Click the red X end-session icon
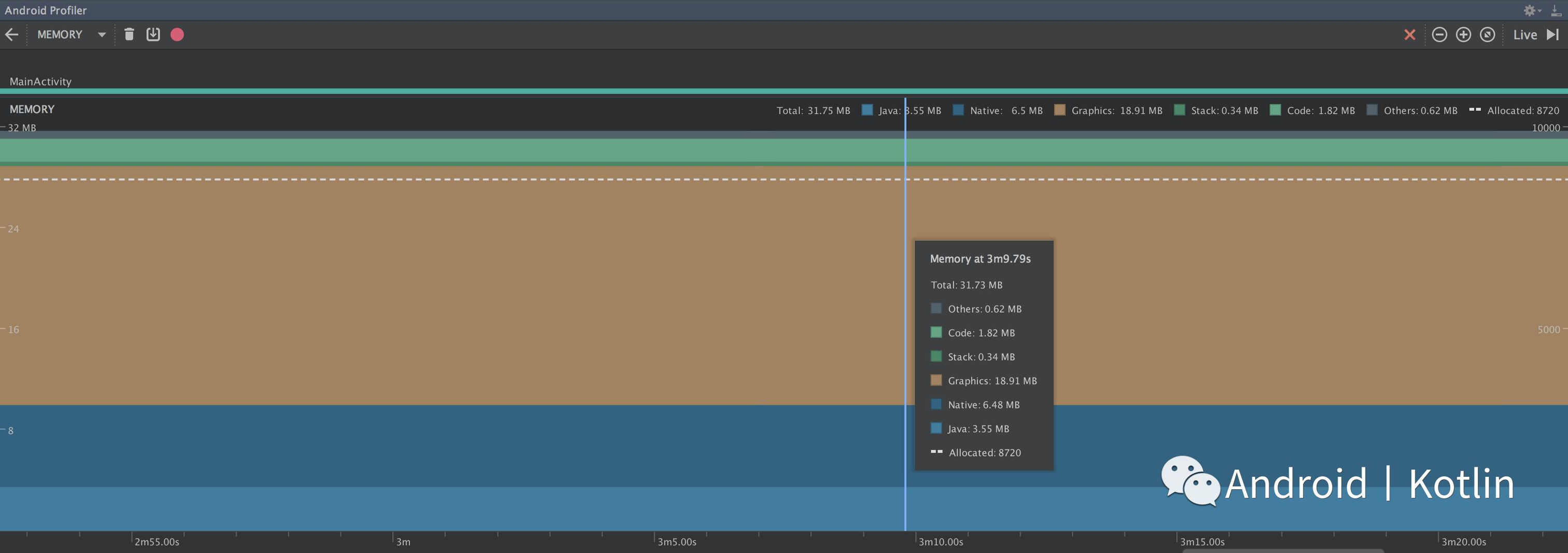This screenshot has width=1568, height=553. [x=1410, y=35]
